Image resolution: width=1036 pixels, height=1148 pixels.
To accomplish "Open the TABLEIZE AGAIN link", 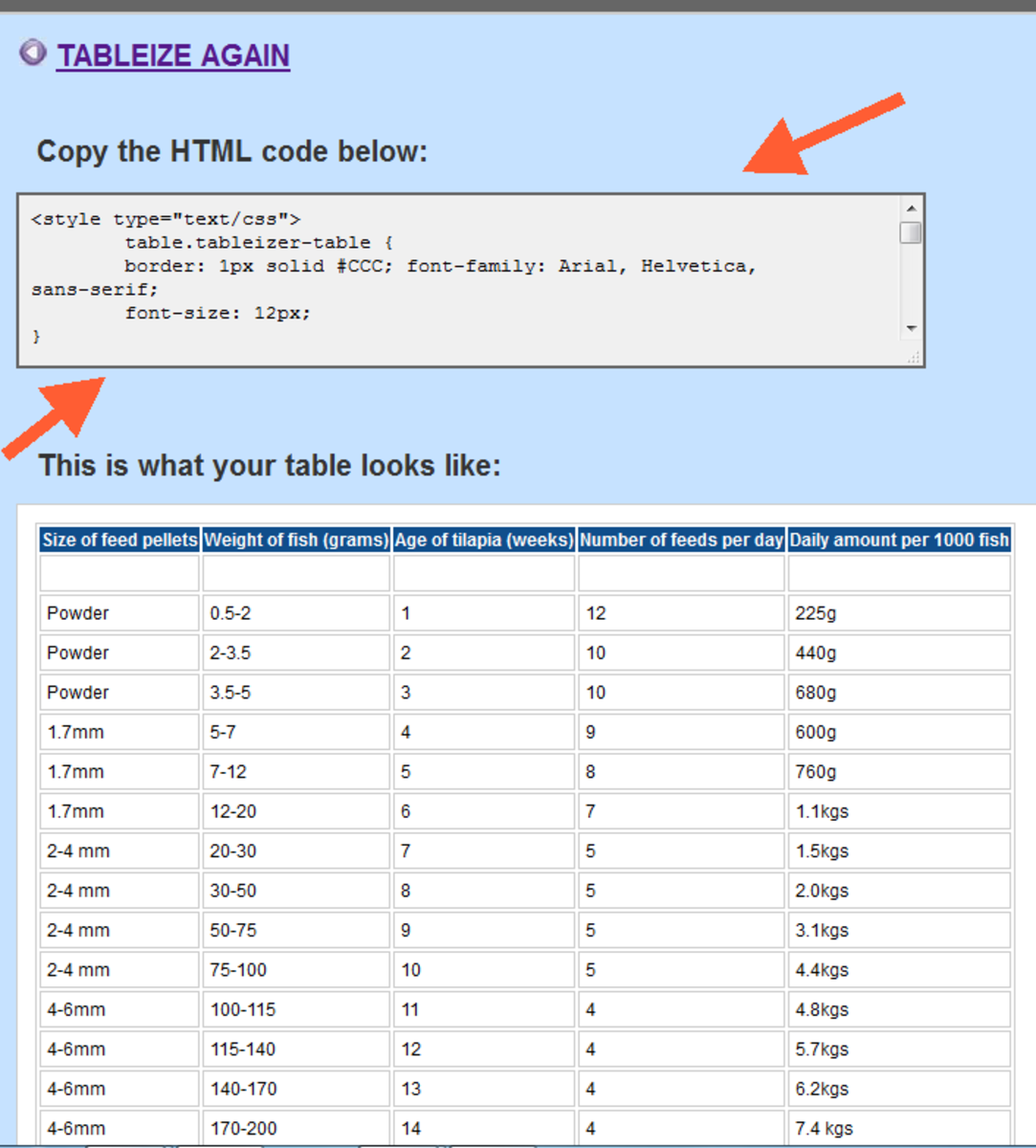I will point(172,55).
